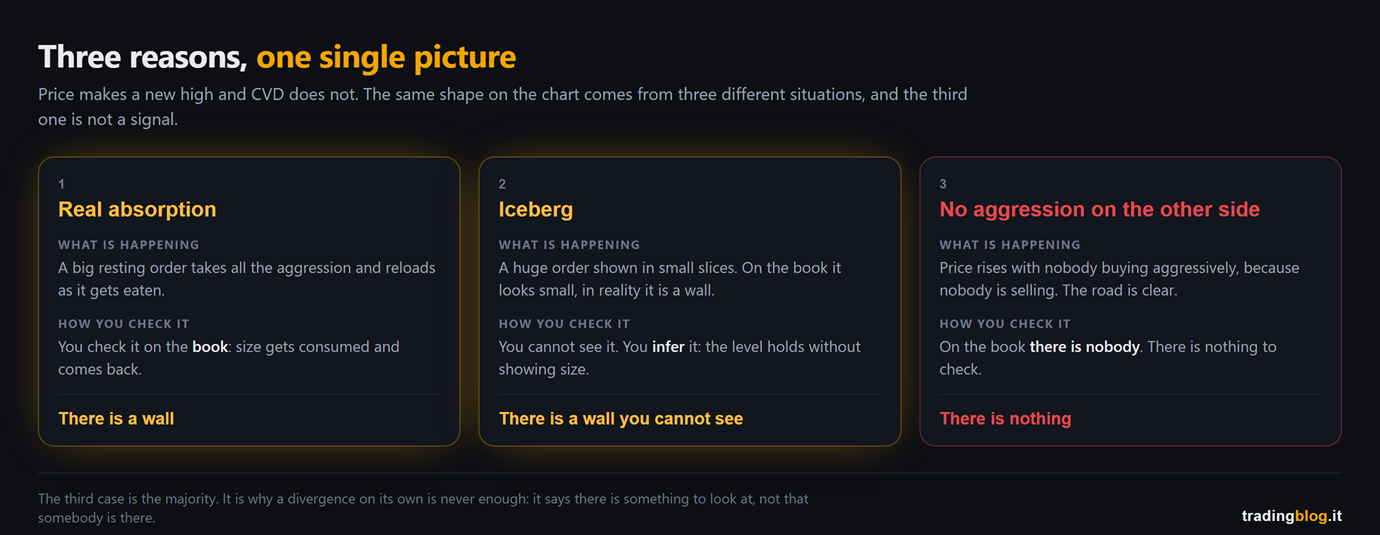
Task: Click 'WHAT IS HAPPENING' label in Real absorption card
Action: point(128,244)
